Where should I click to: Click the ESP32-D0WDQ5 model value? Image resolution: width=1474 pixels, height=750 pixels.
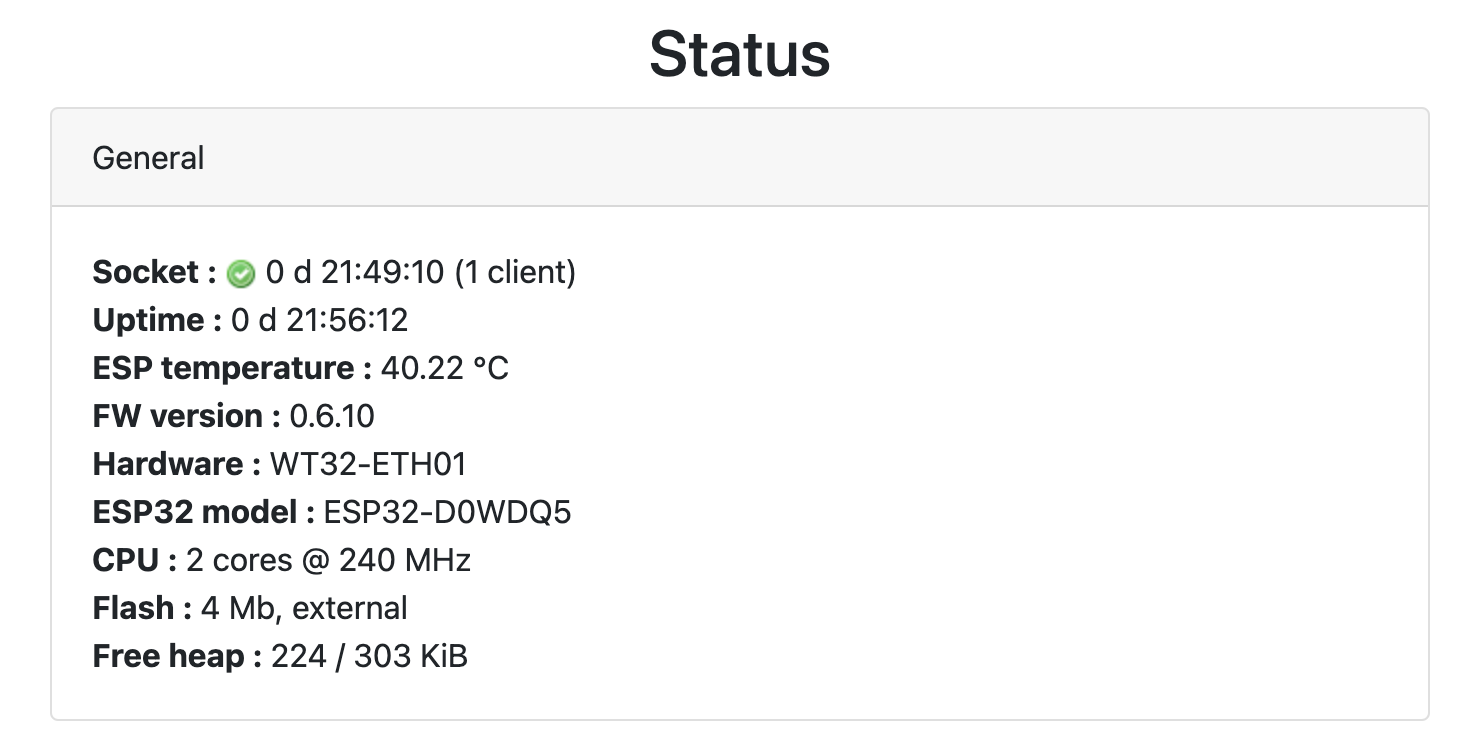(447, 512)
